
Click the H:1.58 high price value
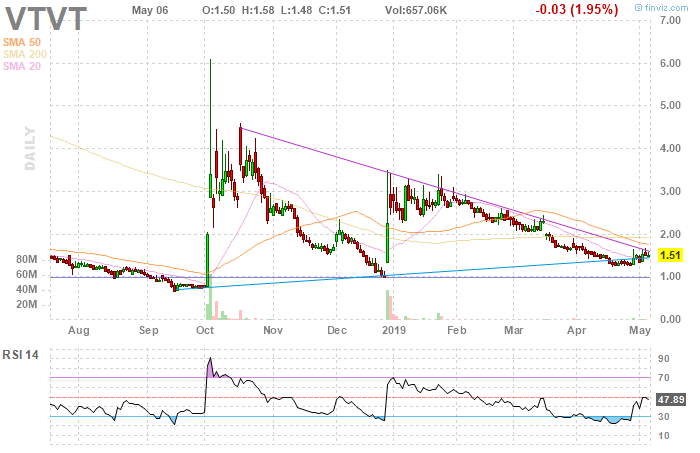(258, 10)
